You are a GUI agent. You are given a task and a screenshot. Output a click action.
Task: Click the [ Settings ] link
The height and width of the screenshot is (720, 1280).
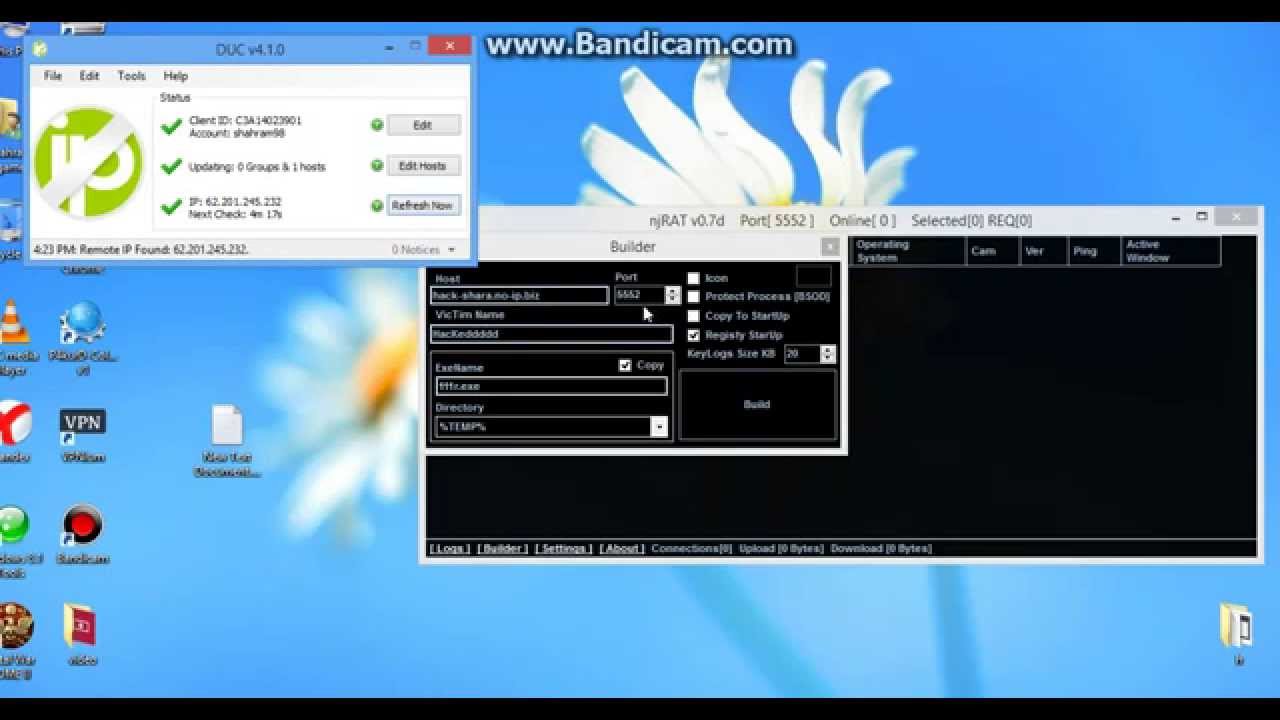pyautogui.click(x=563, y=549)
